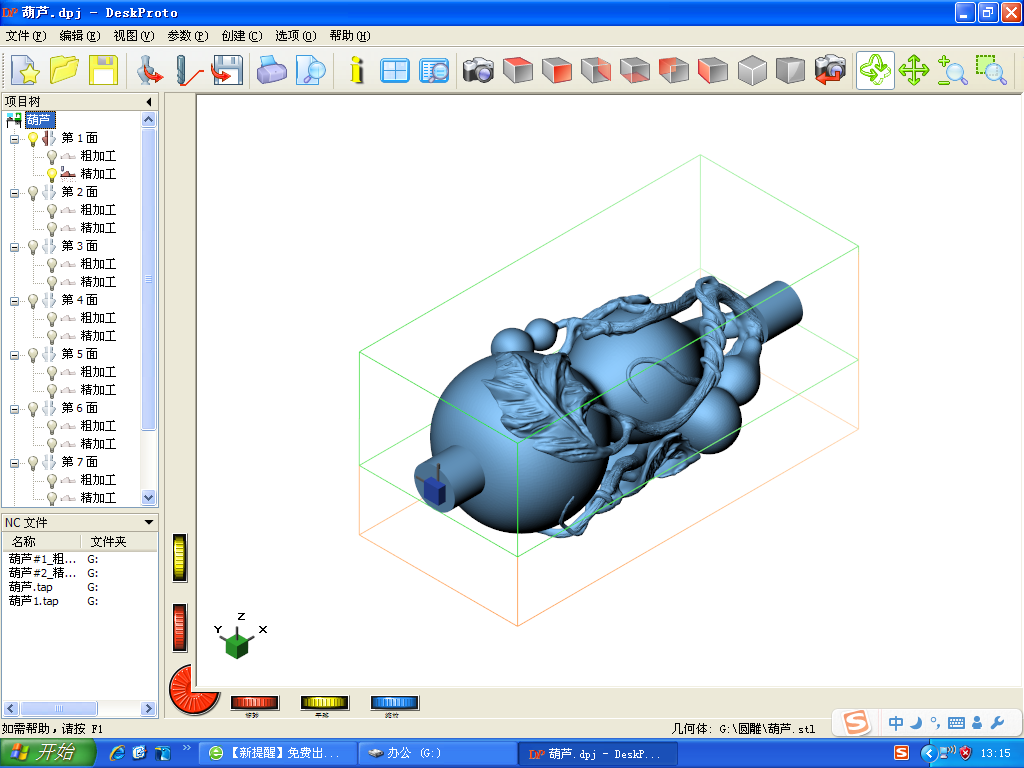Image resolution: width=1024 pixels, height=768 pixels.
Task: Open the 创建(C) menu
Action: 242,36
